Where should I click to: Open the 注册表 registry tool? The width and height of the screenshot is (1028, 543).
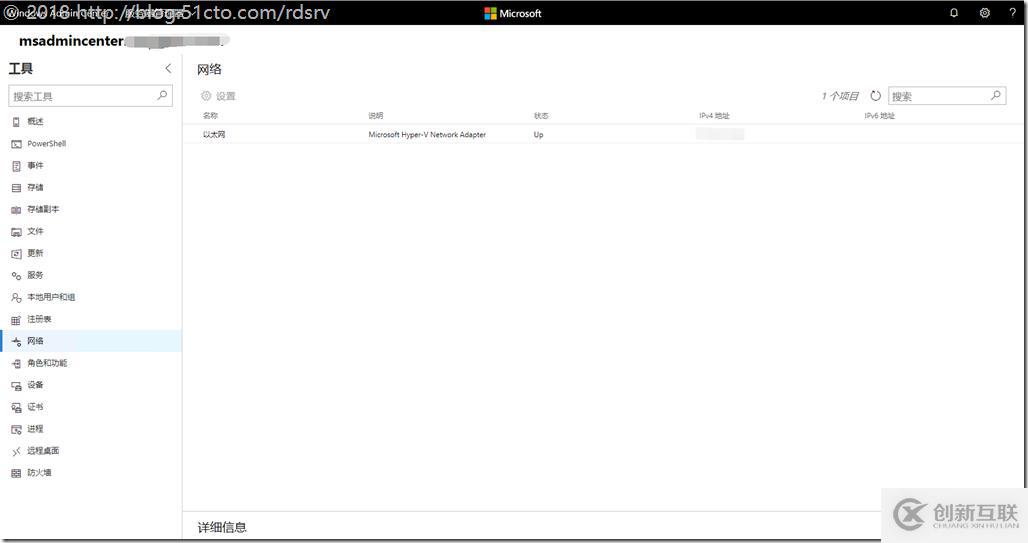tap(39, 319)
